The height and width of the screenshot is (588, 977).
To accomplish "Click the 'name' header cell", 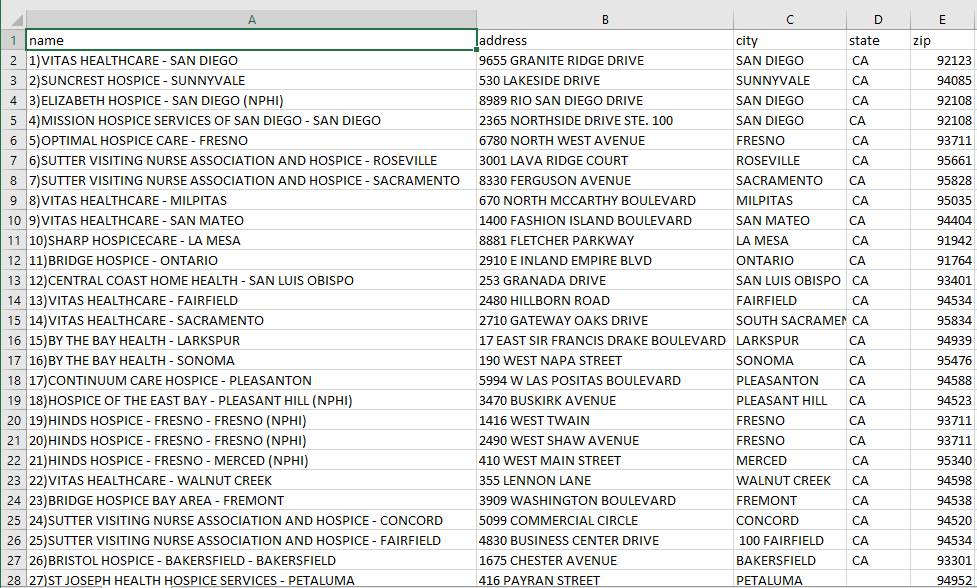I will tap(252, 40).
